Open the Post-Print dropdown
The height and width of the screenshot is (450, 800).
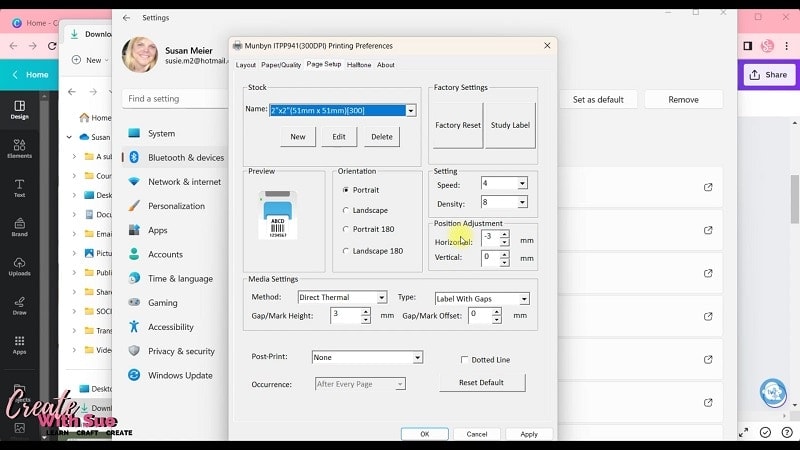pyautogui.click(x=417, y=358)
